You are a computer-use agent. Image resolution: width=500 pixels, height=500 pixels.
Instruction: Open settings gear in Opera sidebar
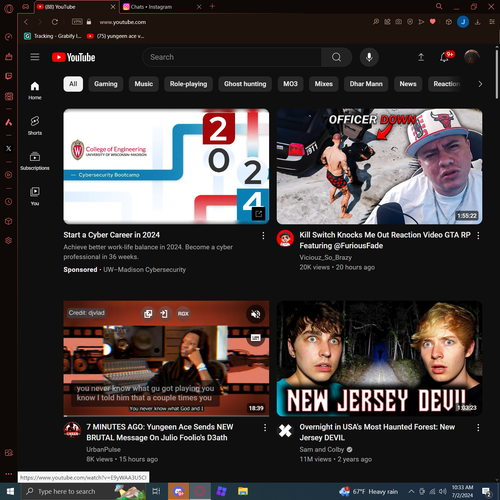click(x=9, y=240)
